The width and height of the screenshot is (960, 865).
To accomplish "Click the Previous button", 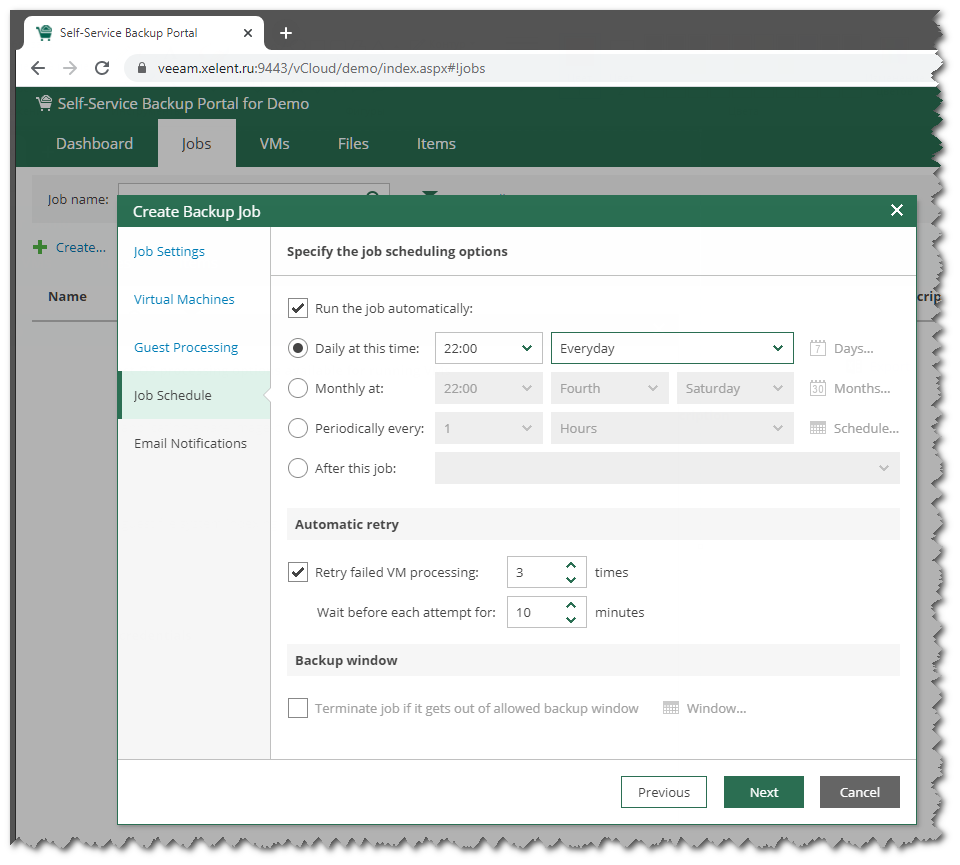I will pos(664,792).
